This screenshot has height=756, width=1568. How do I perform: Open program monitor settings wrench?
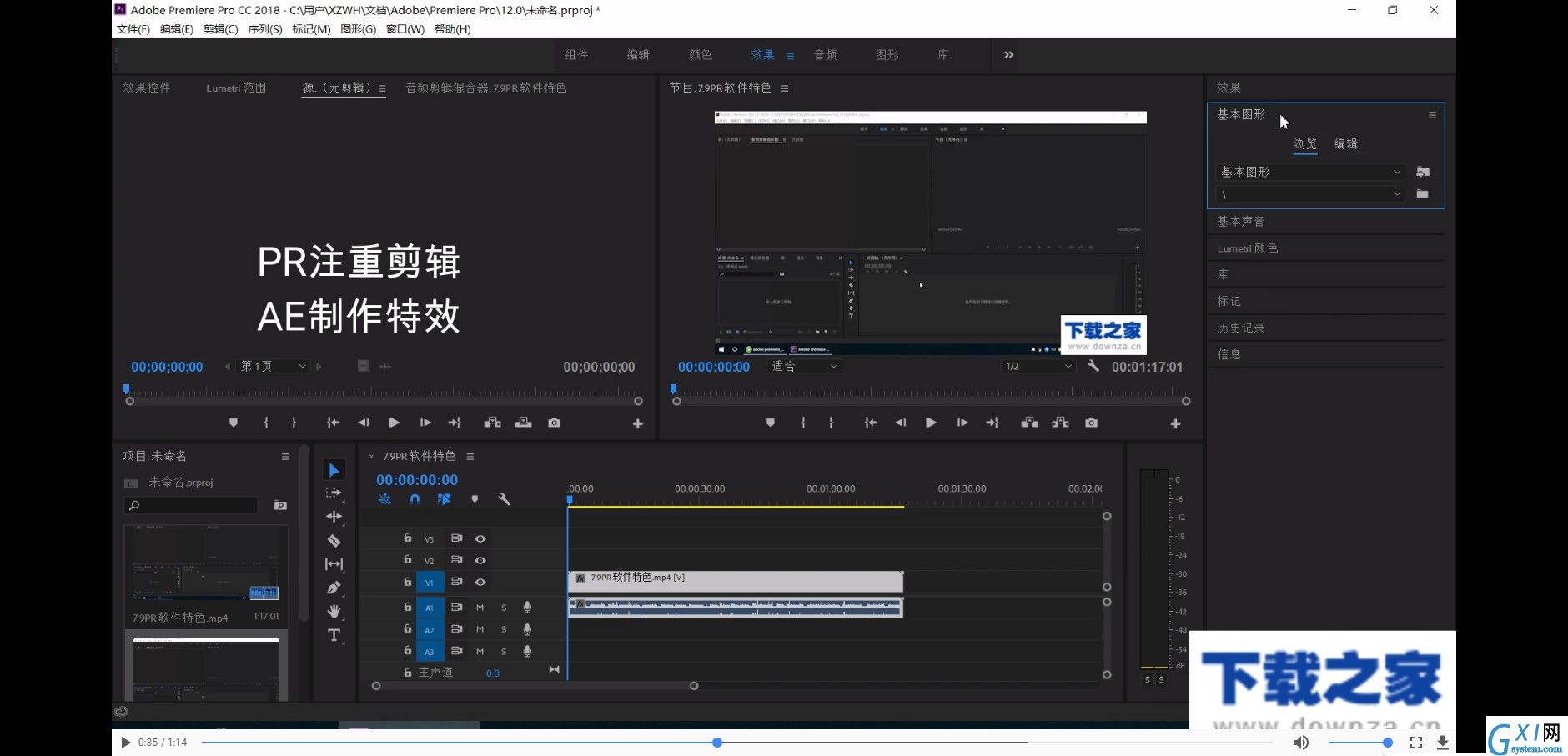click(x=1093, y=366)
